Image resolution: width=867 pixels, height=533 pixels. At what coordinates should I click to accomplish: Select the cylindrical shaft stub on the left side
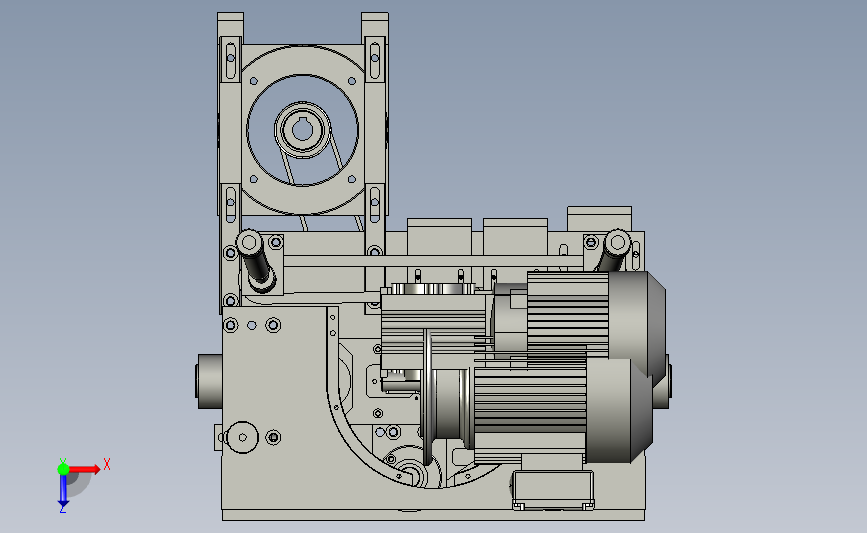point(209,382)
